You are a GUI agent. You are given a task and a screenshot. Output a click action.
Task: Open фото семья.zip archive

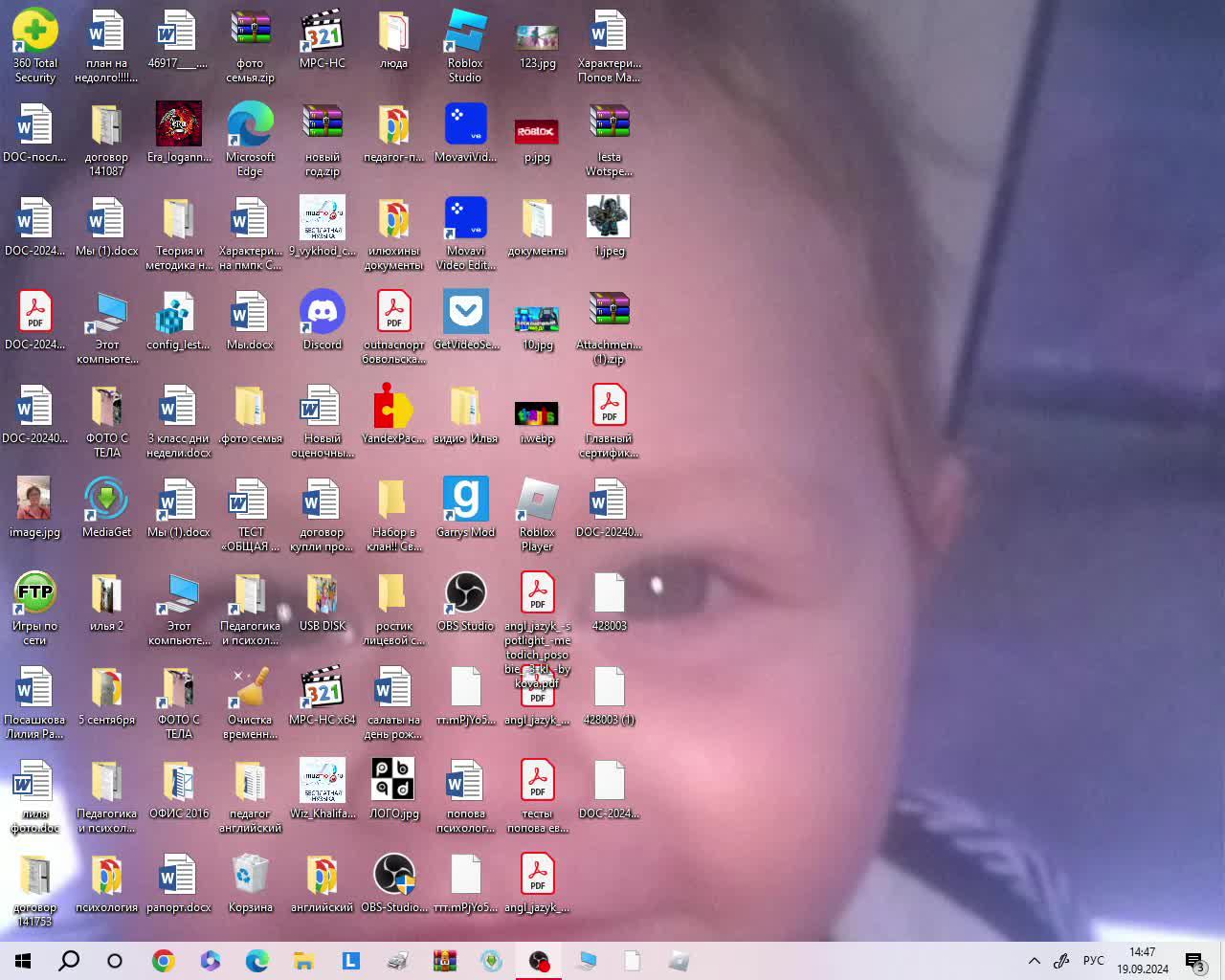(x=250, y=45)
